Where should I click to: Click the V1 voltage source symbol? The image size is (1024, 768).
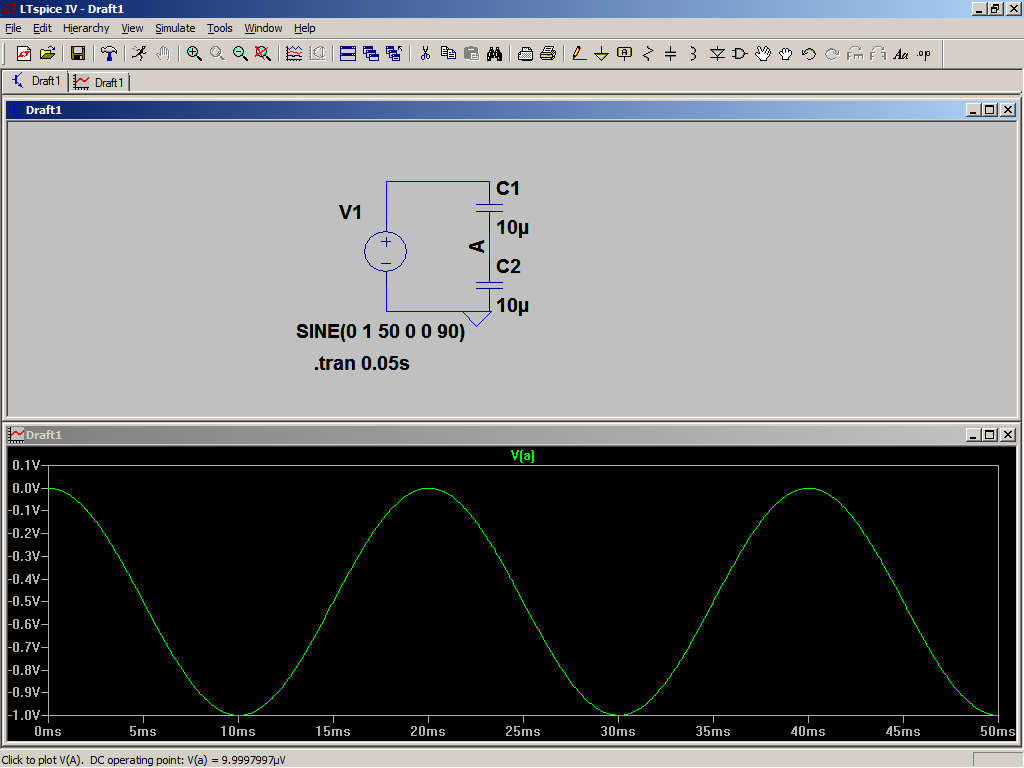[385, 251]
